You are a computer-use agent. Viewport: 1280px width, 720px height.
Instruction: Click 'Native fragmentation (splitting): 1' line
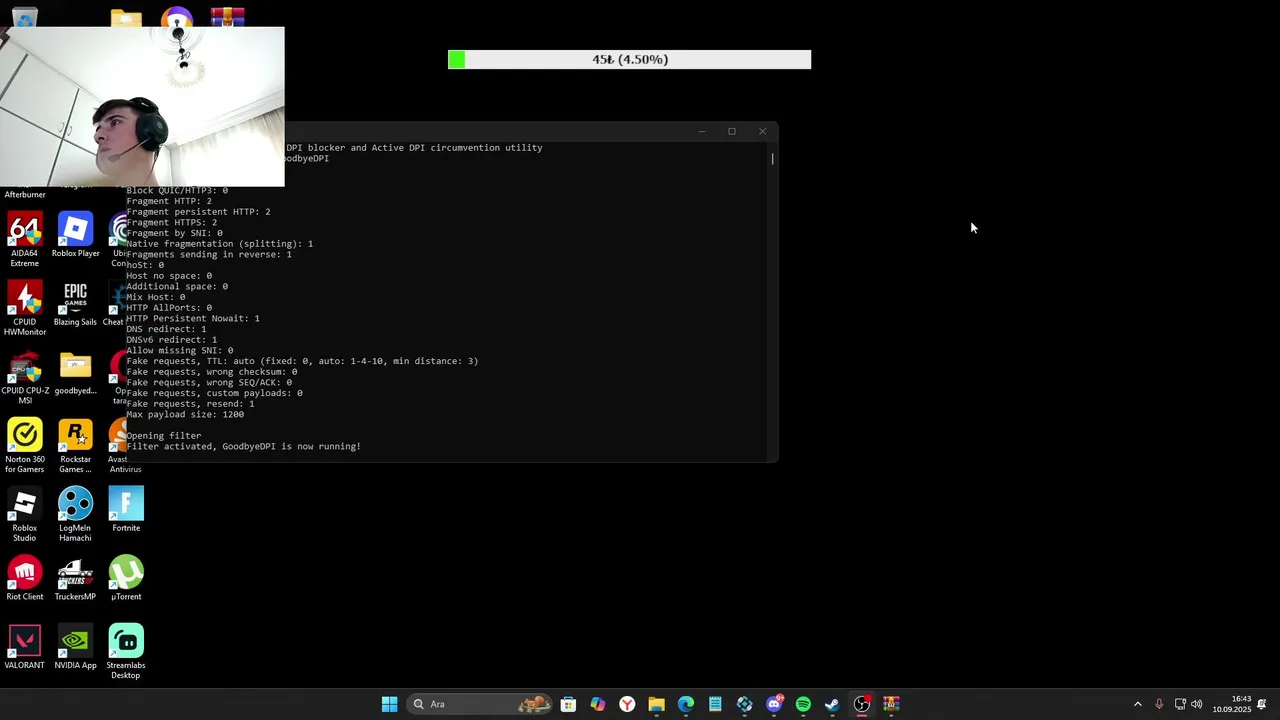pyautogui.click(x=219, y=244)
